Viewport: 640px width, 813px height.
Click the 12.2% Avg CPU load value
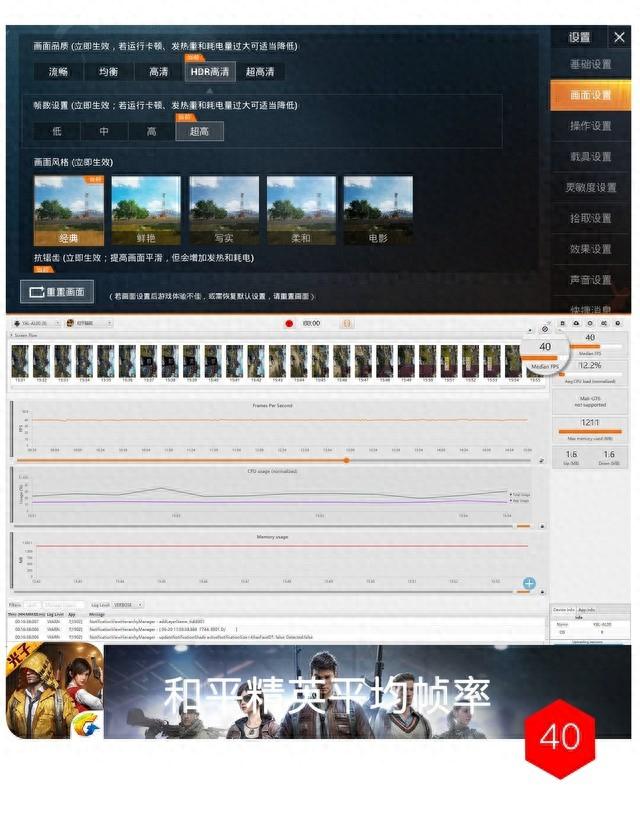[590, 366]
